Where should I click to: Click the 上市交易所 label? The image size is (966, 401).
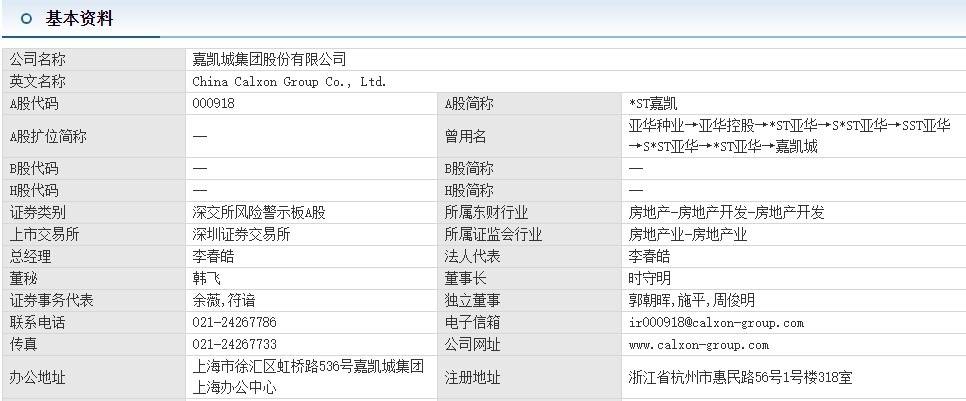click(x=44, y=235)
